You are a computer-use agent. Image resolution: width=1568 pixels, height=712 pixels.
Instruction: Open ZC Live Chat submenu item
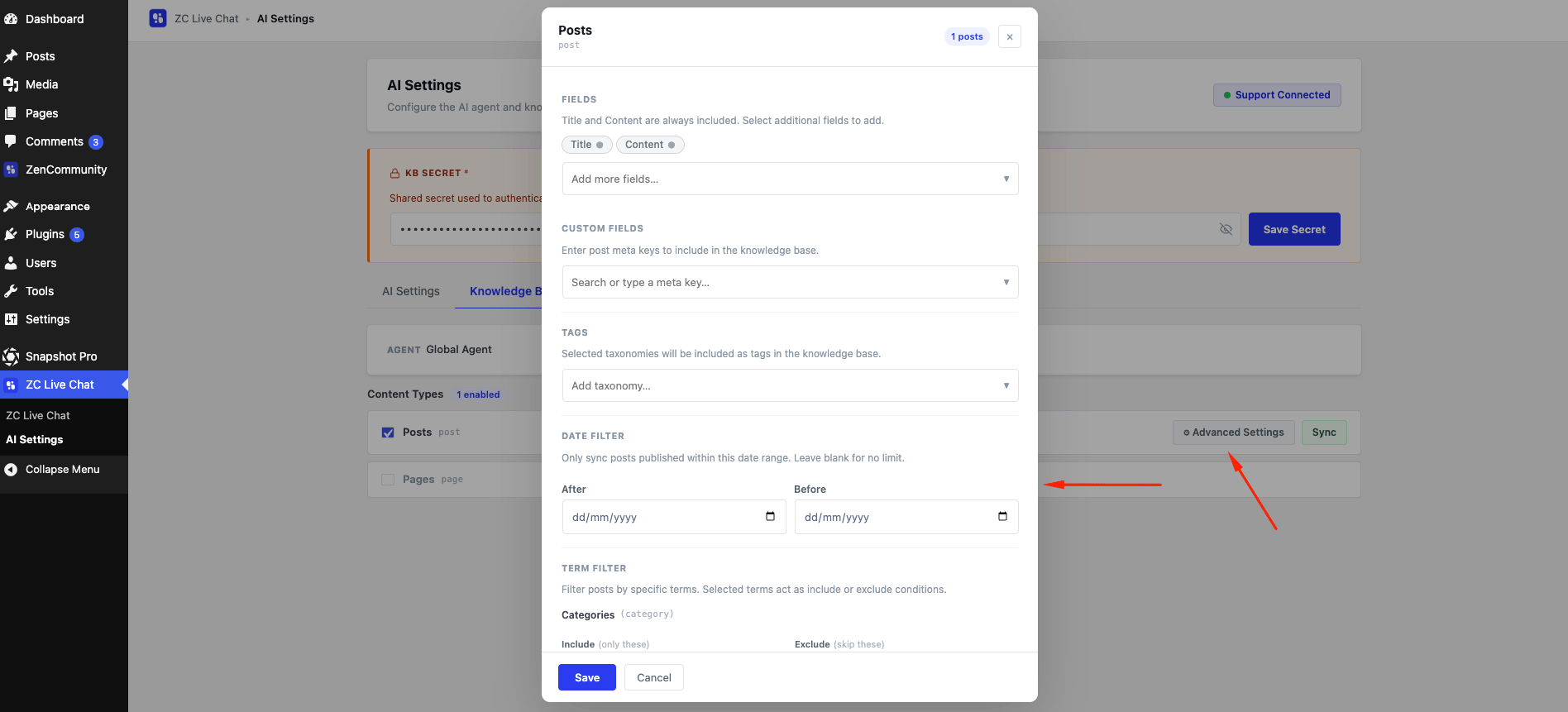pos(38,415)
